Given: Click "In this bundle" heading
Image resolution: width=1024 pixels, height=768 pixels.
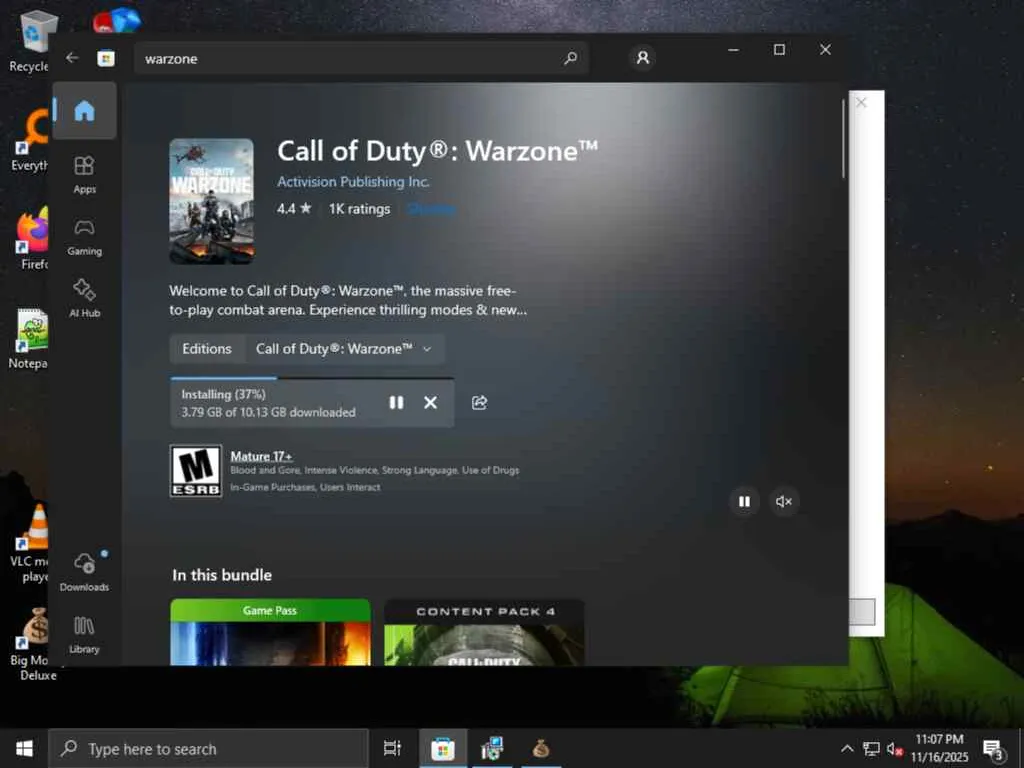Looking at the screenshot, I should click(222, 575).
